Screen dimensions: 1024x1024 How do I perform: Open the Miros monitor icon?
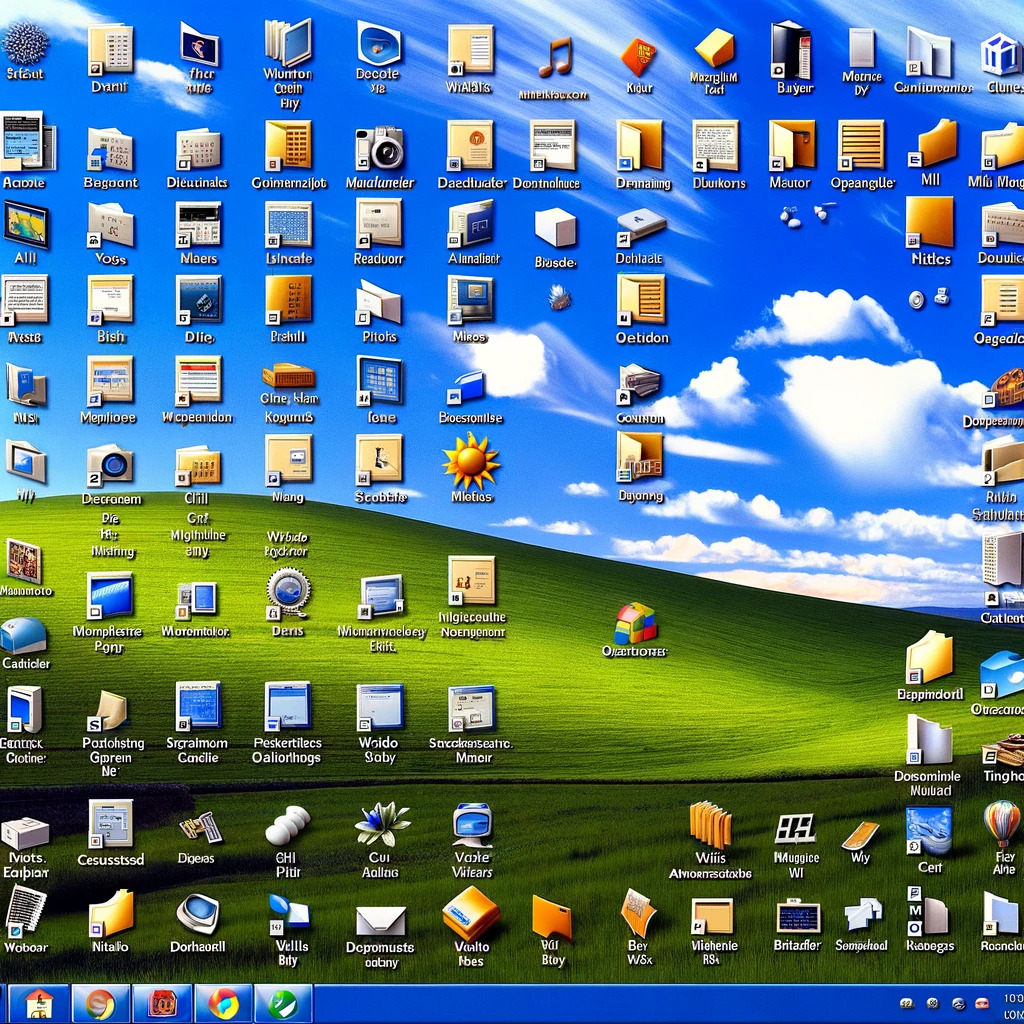tap(471, 300)
